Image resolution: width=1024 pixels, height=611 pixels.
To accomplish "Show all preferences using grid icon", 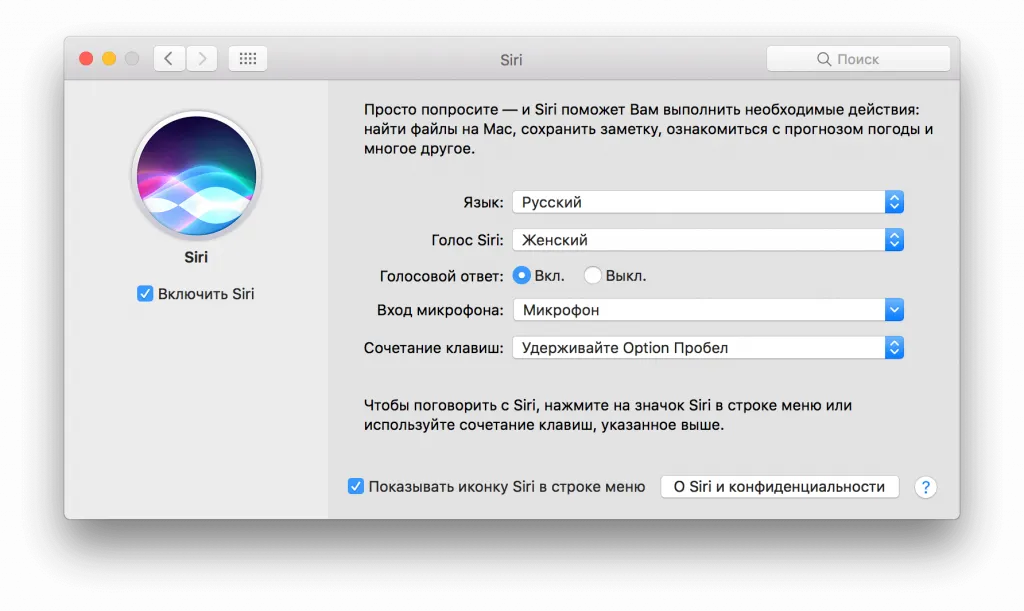I will pos(248,59).
